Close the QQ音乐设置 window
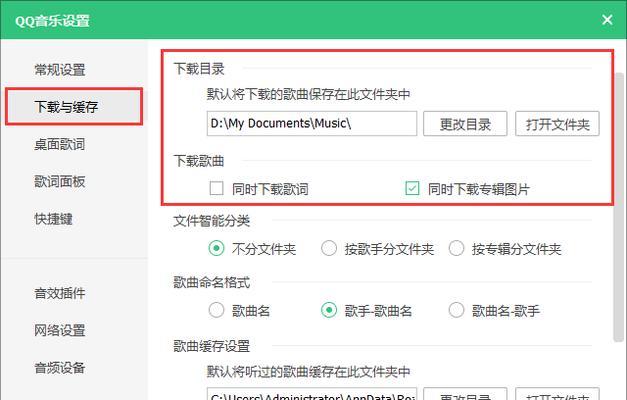This screenshot has height=400, width=627. (x=607, y=20)
